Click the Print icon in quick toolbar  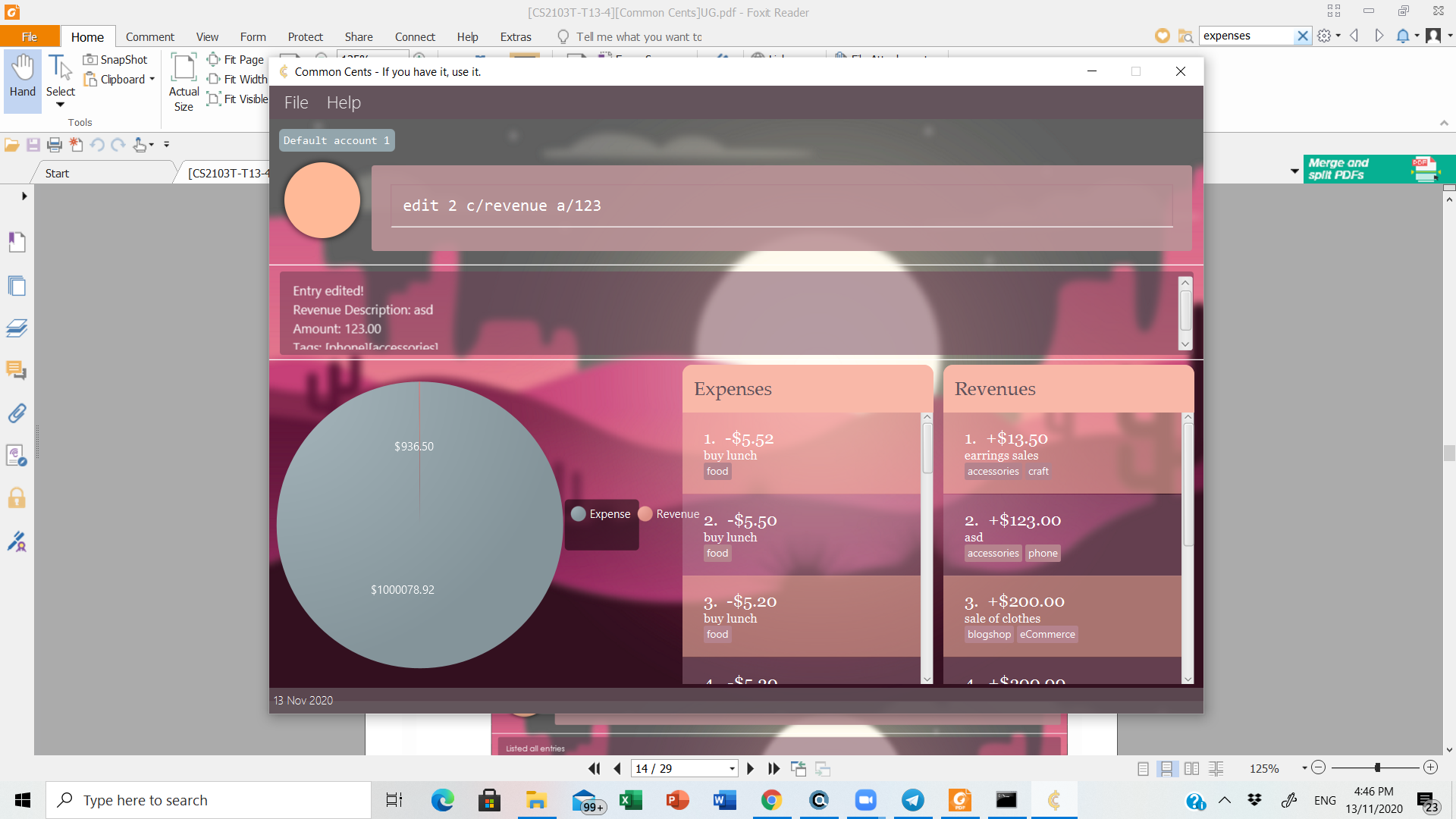point(55,145)
